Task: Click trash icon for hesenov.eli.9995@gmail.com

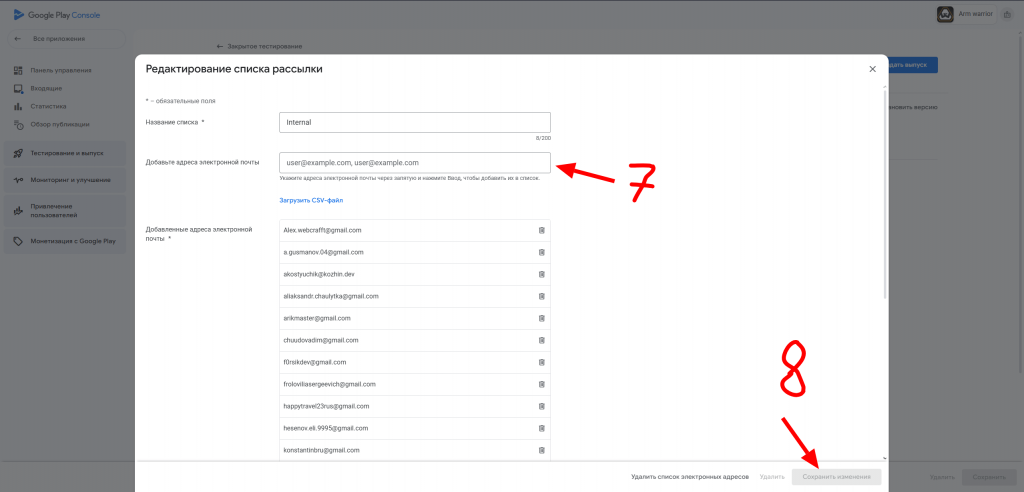Action: pos(541,428)
